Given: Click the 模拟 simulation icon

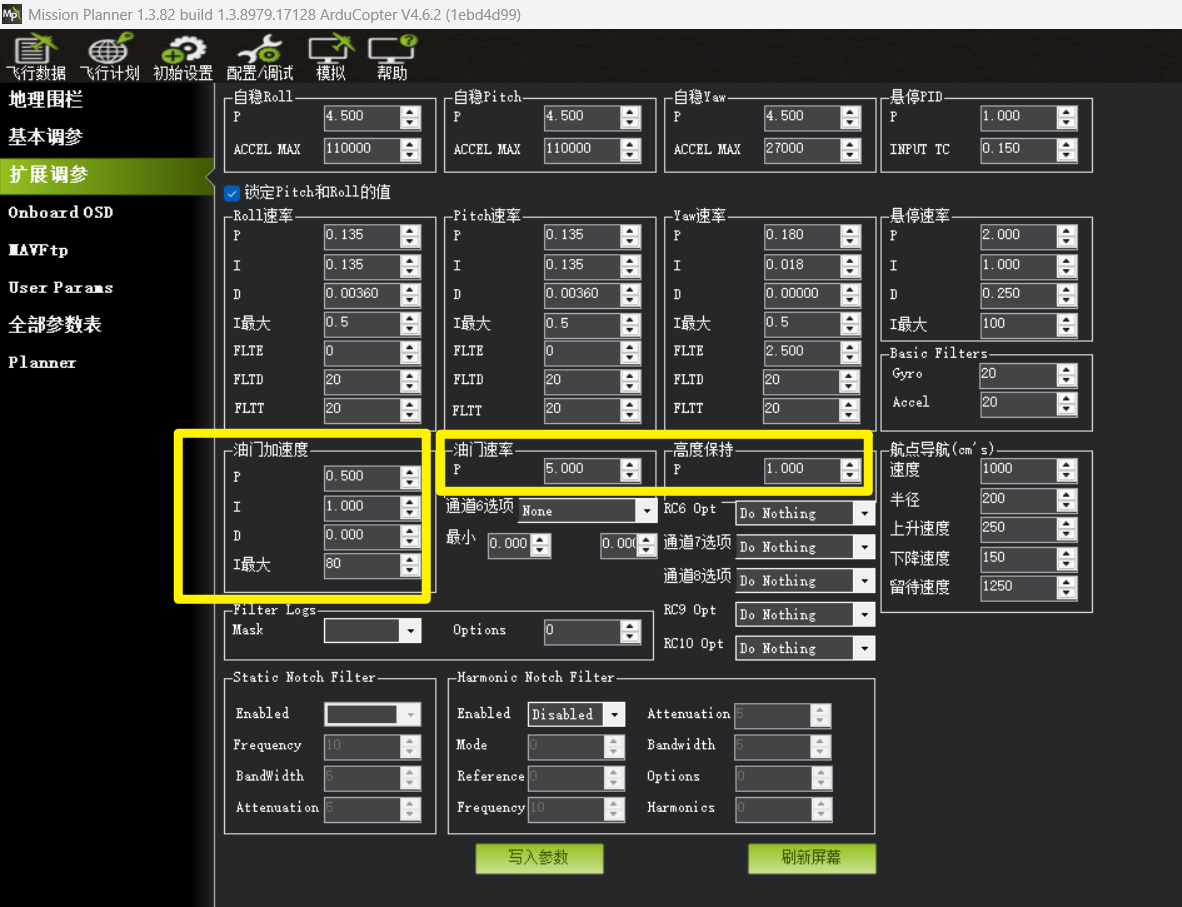Looking at the screenshot, I should point(330,57).
